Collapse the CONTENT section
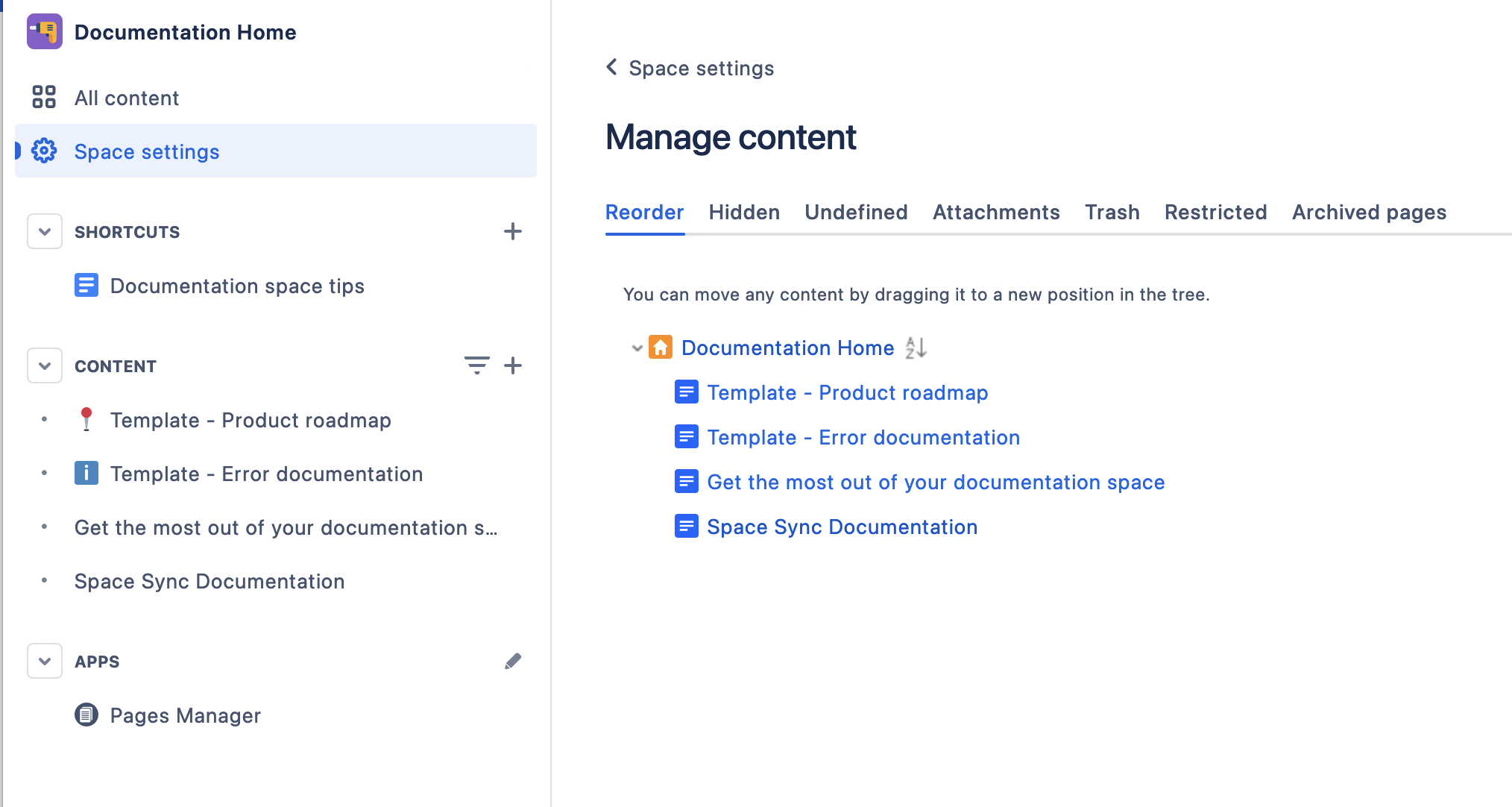 (44, 365)
